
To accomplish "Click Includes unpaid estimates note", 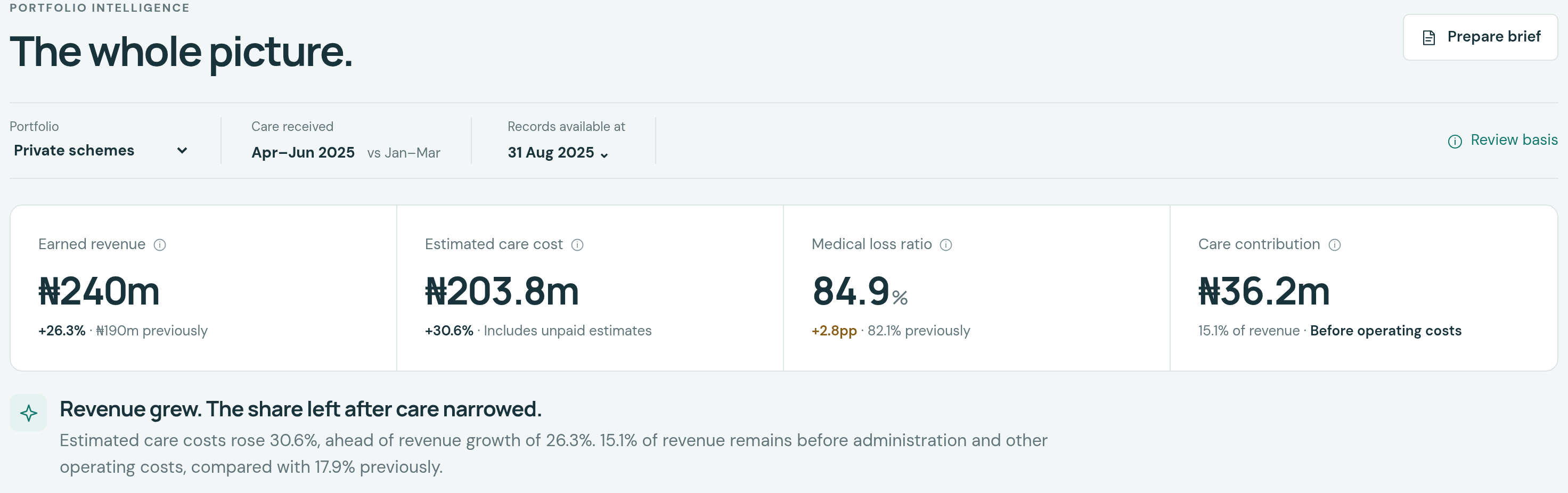I will pyautogui.click(x=567, y=331).
